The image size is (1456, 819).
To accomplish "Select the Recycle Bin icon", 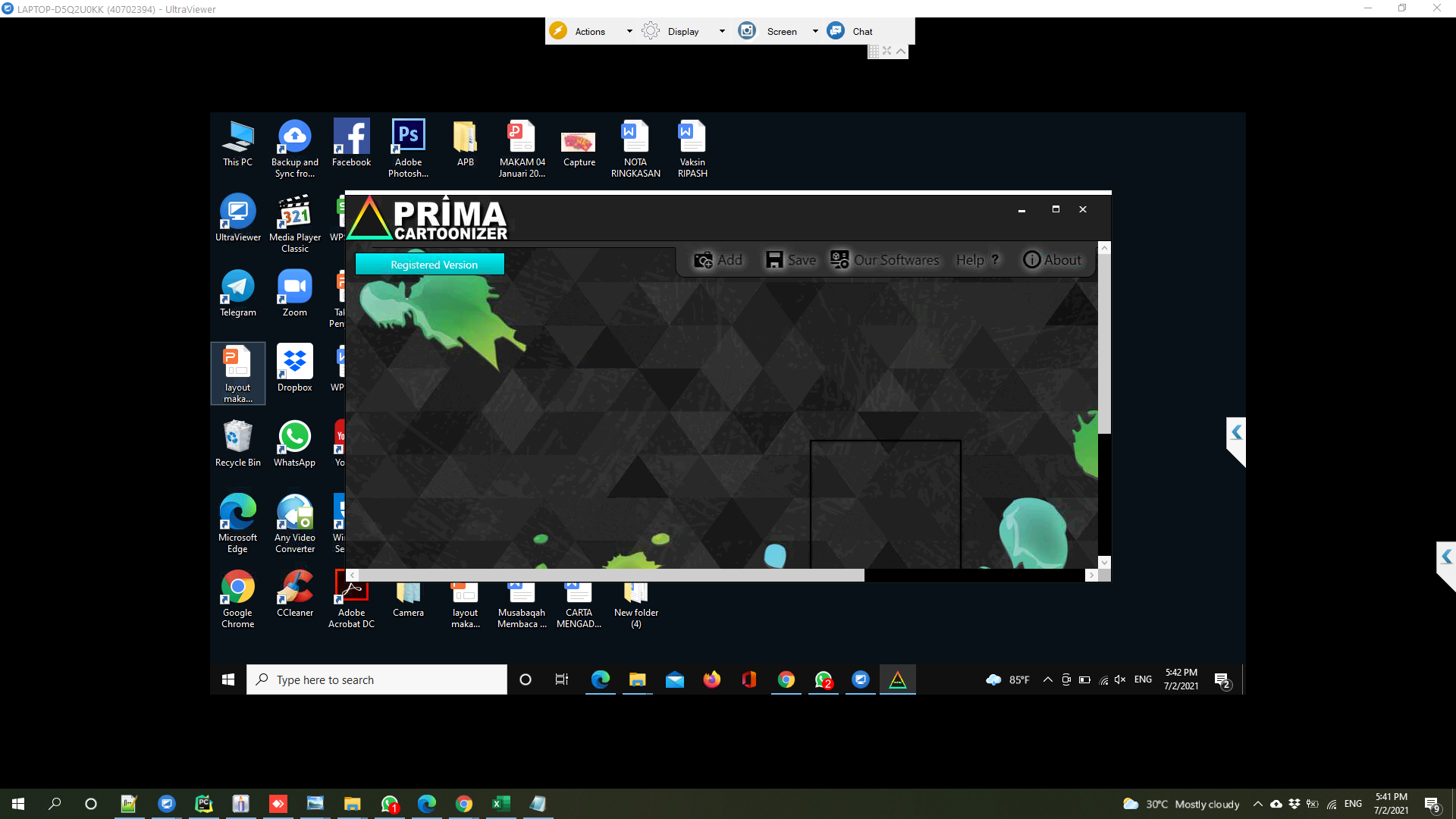I will [x=237, y=443].
